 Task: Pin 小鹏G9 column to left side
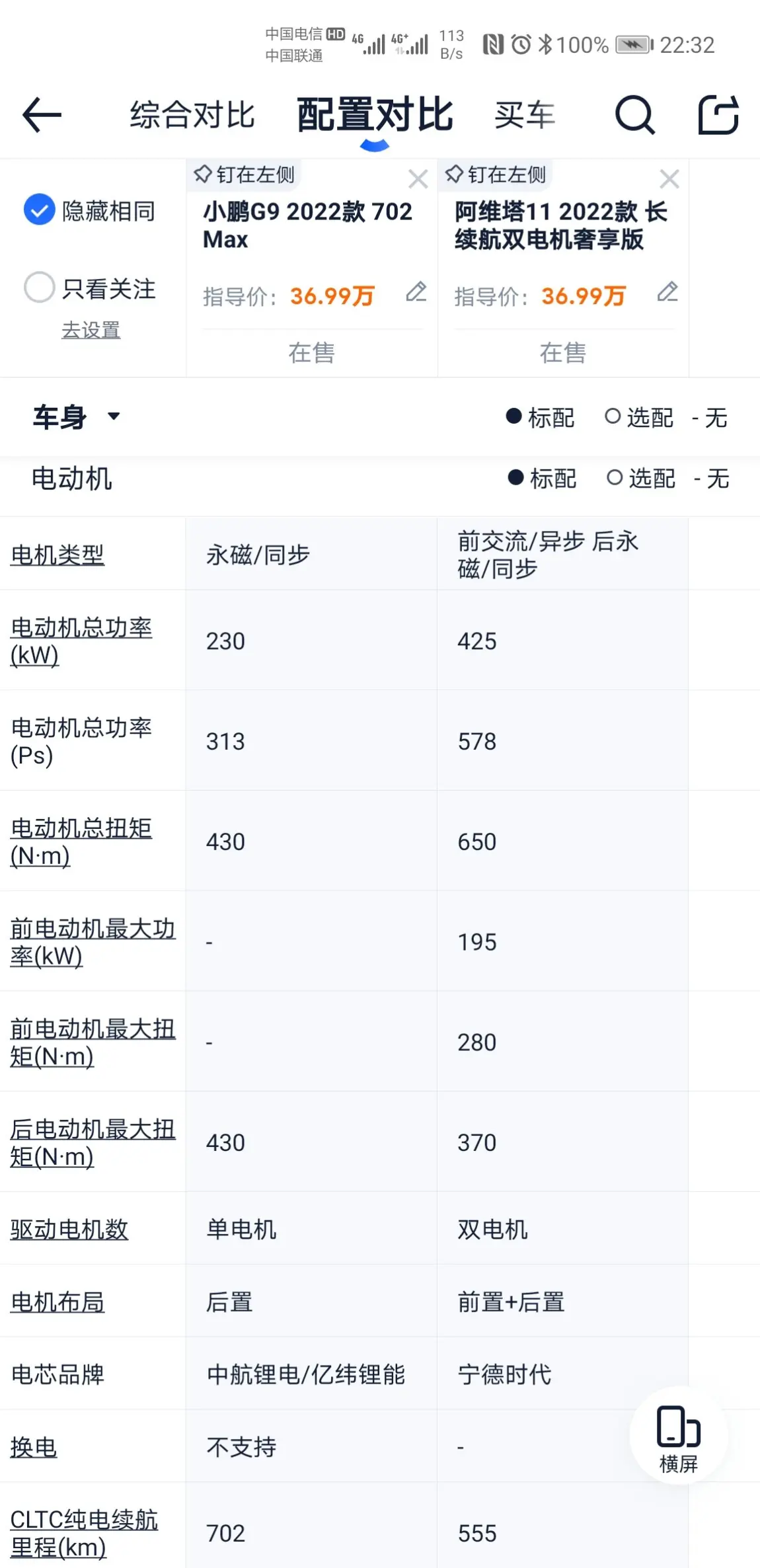tap(244, 175)
